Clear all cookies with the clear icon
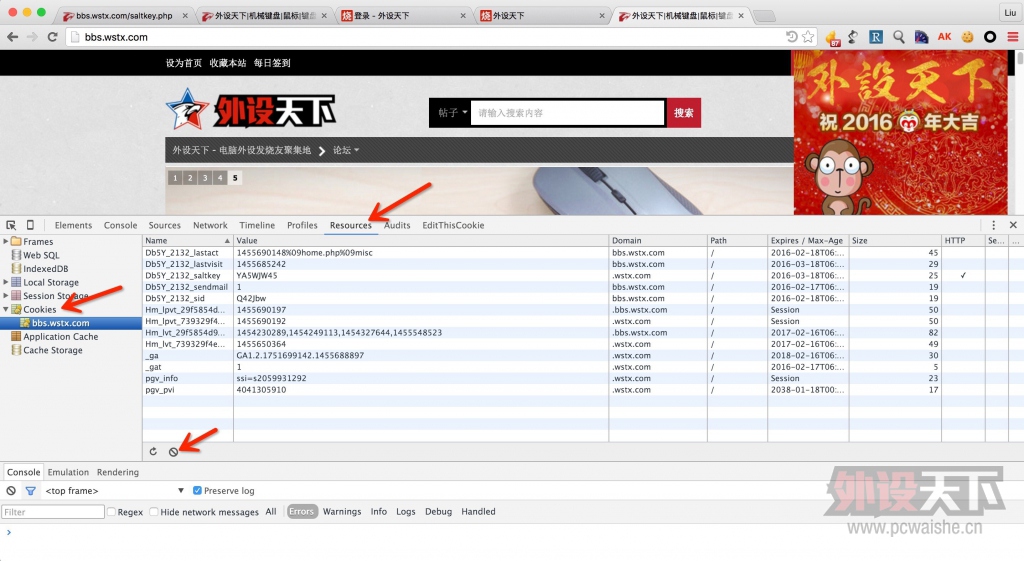 point(173,452)
